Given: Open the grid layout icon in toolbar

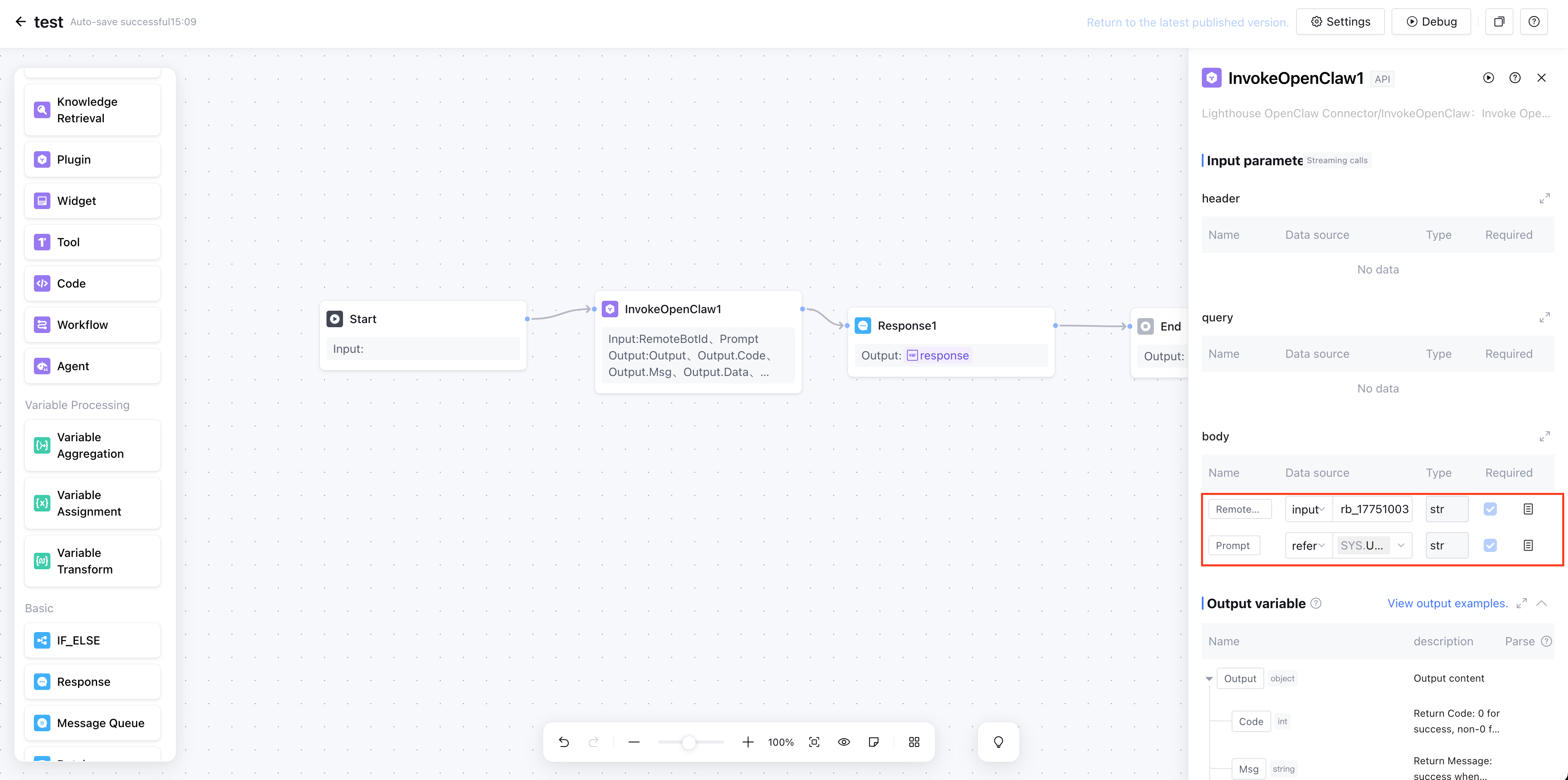Looking at the screenshot, I should tap(914, 742).
